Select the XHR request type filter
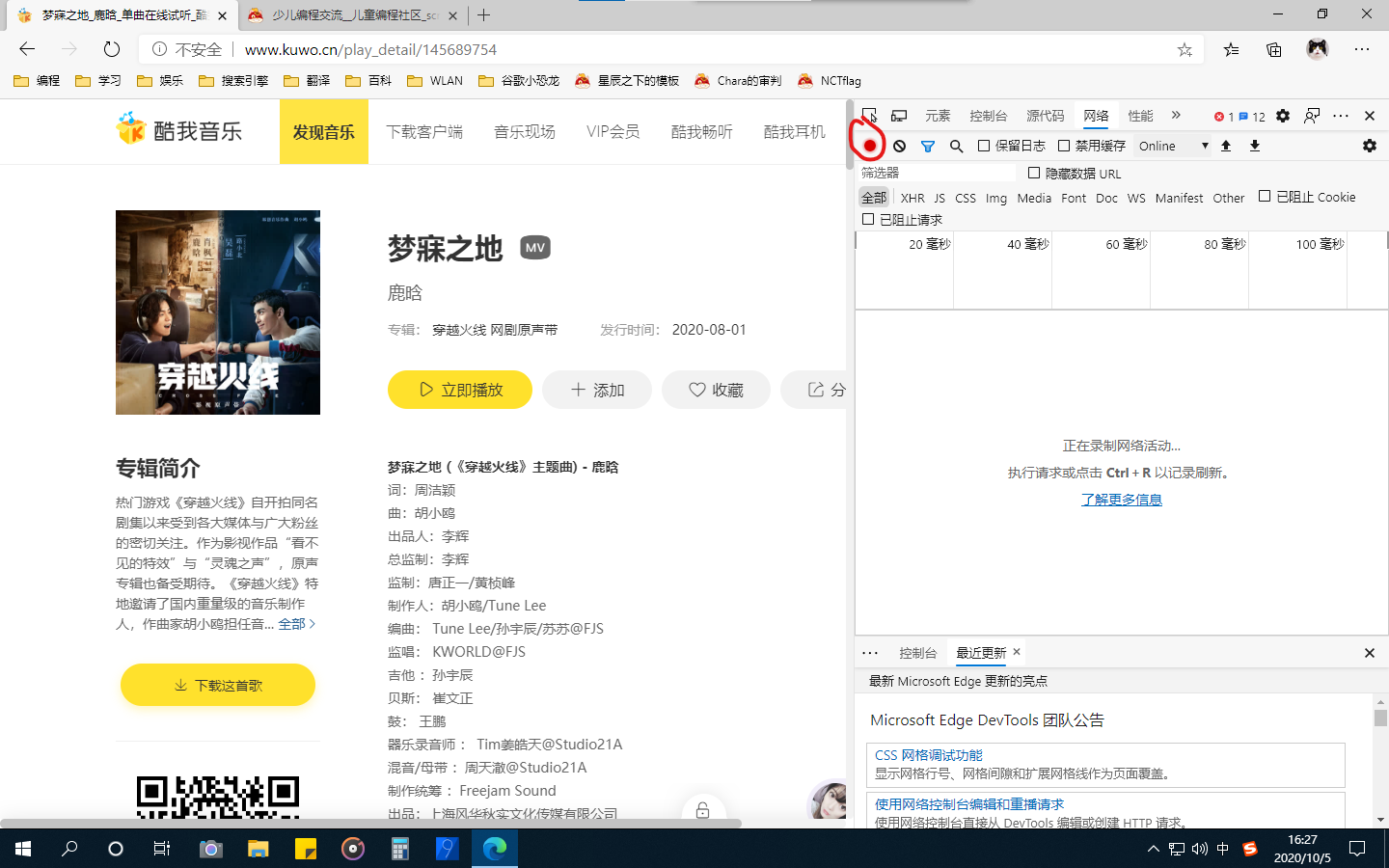 coord(912,198)
